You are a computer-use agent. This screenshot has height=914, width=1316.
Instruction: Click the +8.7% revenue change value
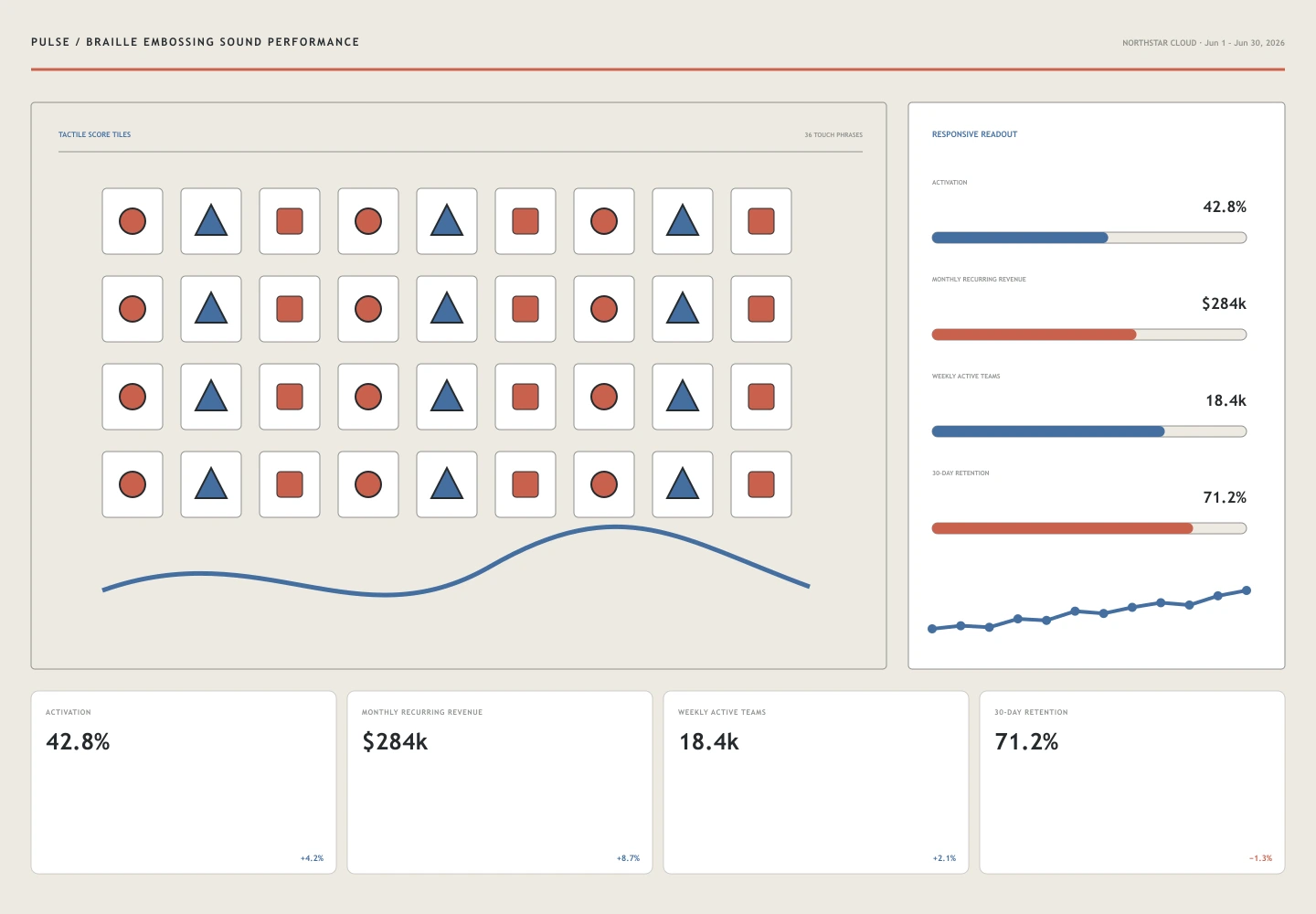pos(628,858)
